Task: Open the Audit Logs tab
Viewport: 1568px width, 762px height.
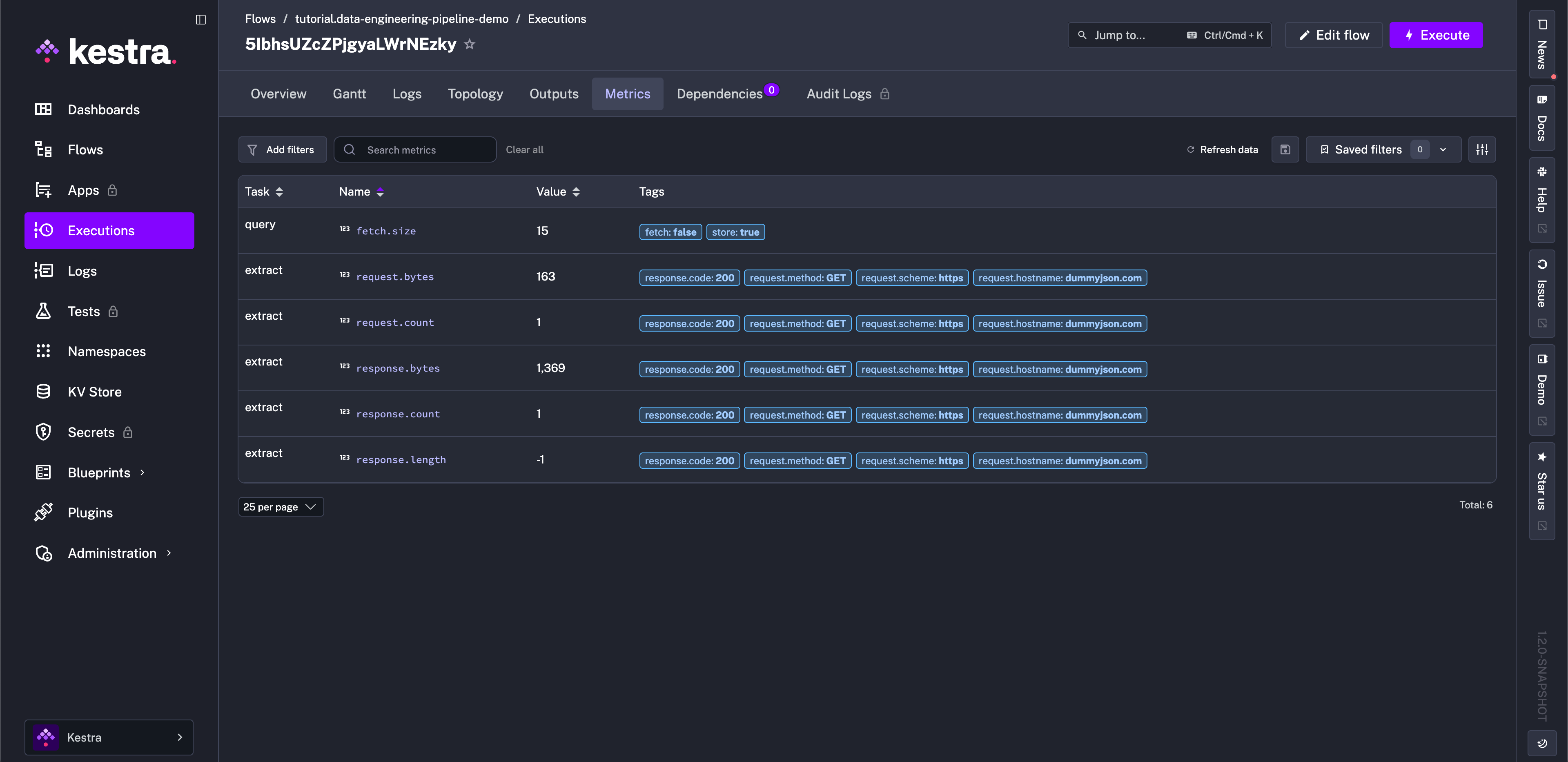Action: (x=839, y=94)
